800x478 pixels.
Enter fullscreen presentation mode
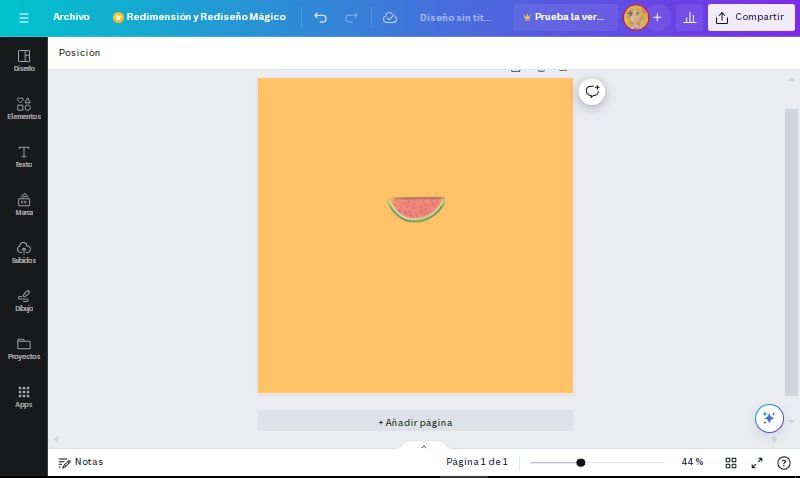click(757, 463)
